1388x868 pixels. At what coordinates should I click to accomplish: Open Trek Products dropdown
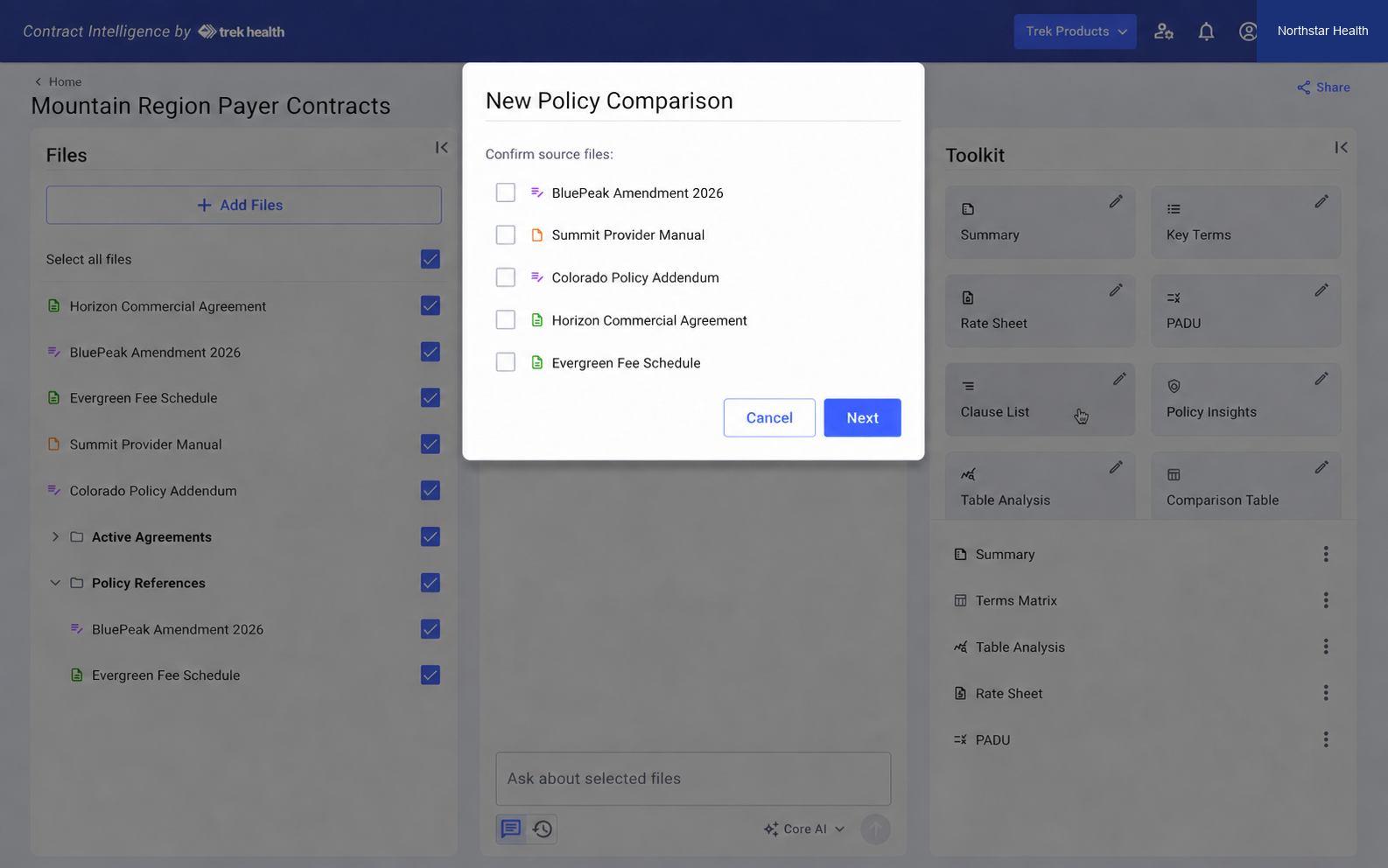point(1076,31)
